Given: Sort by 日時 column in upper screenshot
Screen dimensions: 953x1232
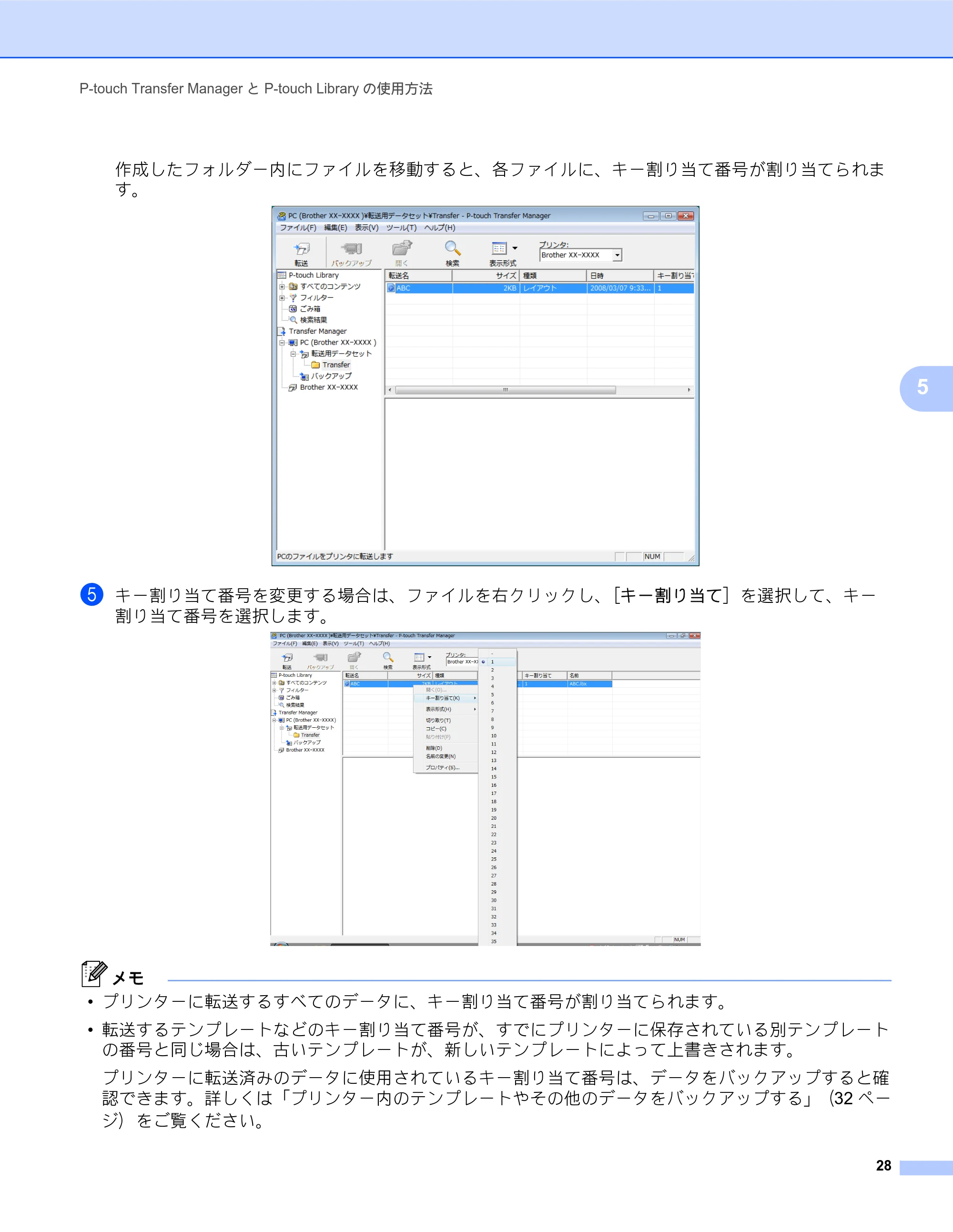Looking at the screenshot, I should [x=620, y=276].
